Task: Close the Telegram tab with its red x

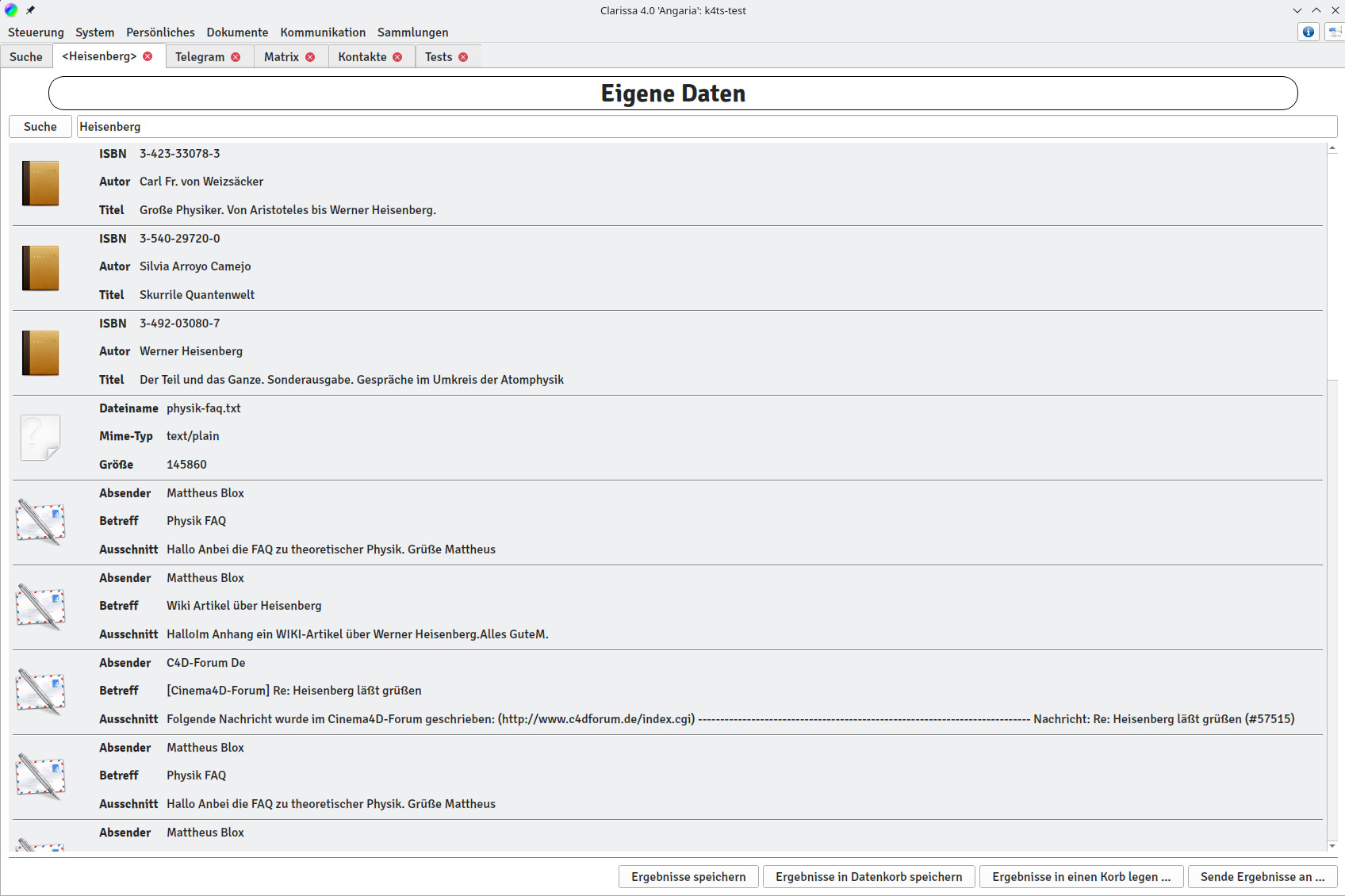Action: (x=236, y=57)
